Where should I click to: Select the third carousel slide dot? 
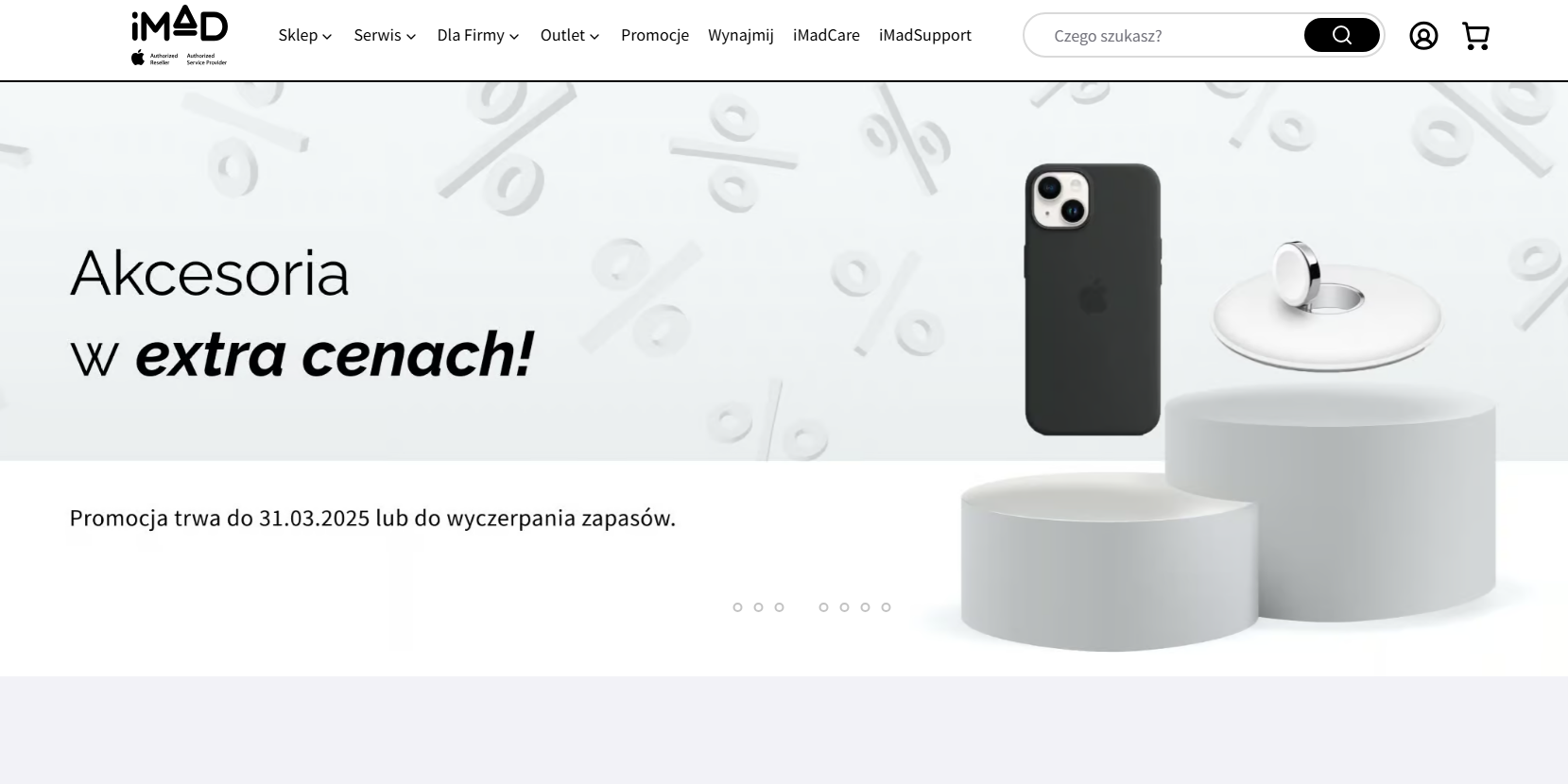[779, 607]
